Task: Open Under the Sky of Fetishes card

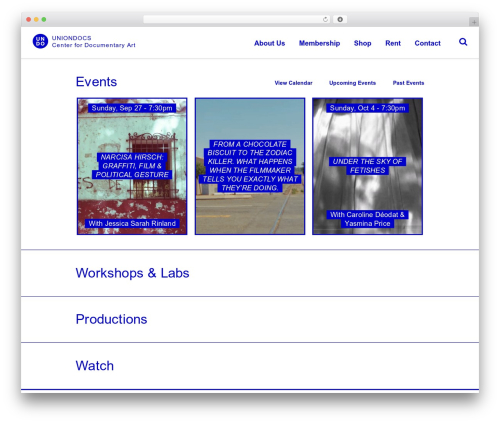Action: click(367, 166)
